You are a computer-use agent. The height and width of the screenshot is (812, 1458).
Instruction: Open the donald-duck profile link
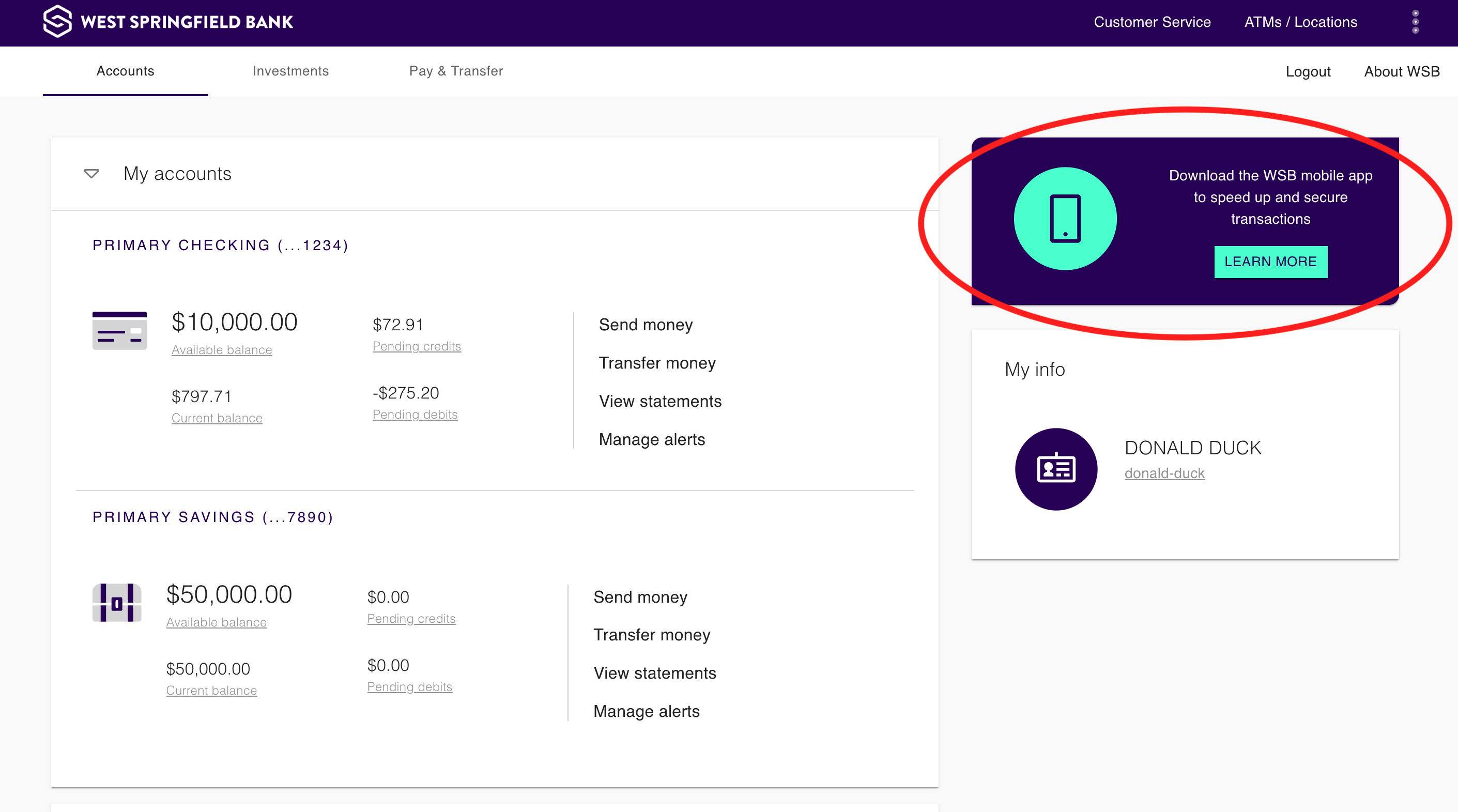pos(1164,473)
